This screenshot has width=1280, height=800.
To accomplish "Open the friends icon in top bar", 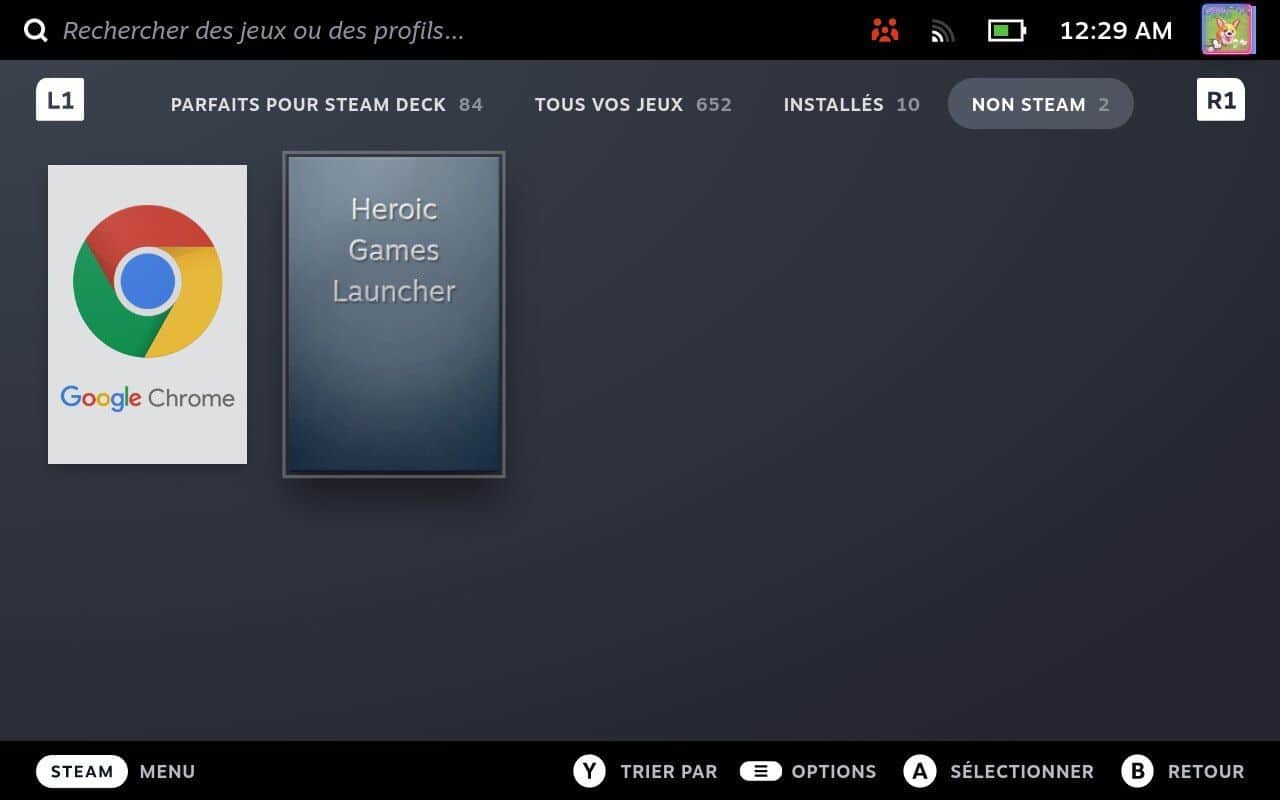I will (885, 31).
